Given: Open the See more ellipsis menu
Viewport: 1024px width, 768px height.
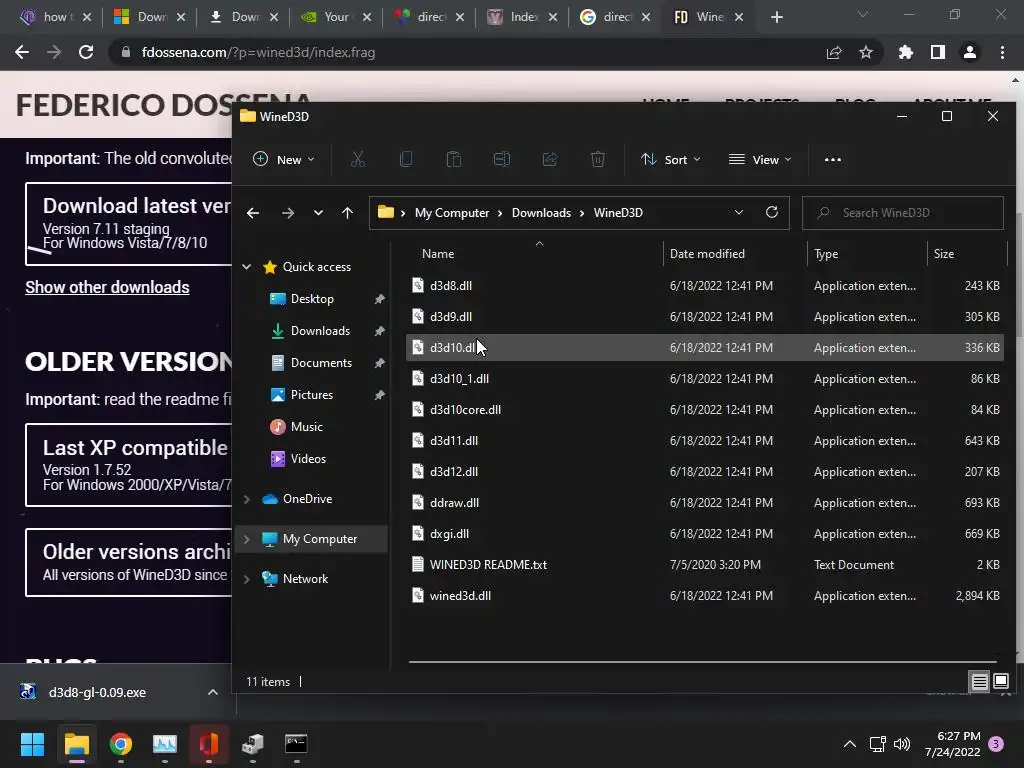Looking at the screenshot, I should pos(833,159).
